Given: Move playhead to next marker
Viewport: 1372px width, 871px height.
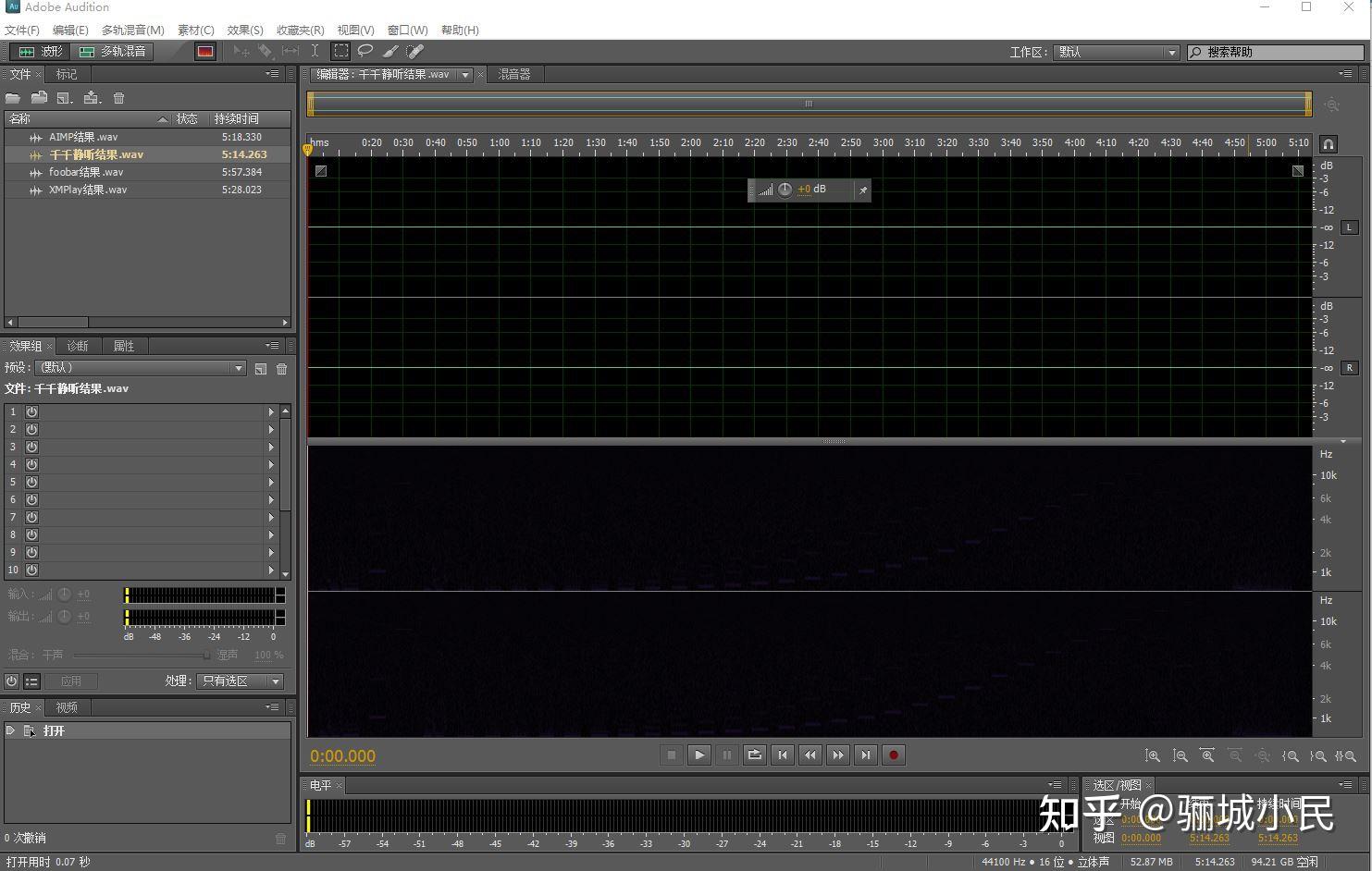Looking at the screenshot, I should [x=866, y=754].
